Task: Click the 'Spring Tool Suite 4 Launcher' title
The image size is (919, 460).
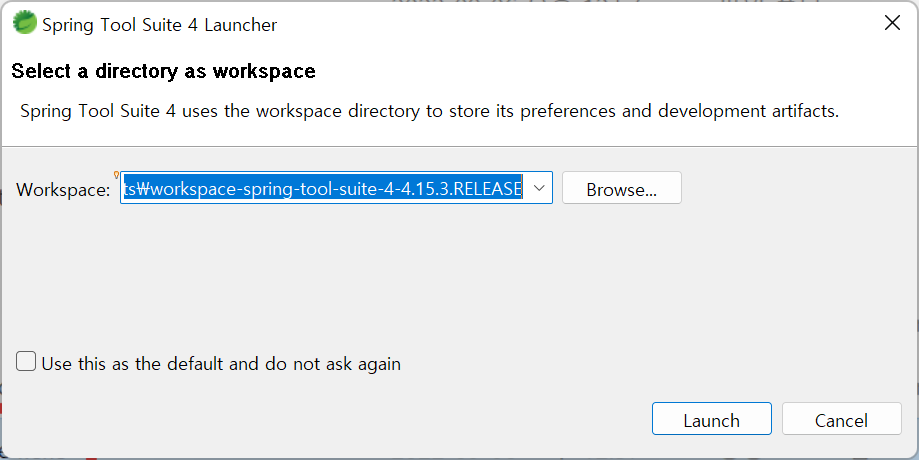Action: pos(159,25)
